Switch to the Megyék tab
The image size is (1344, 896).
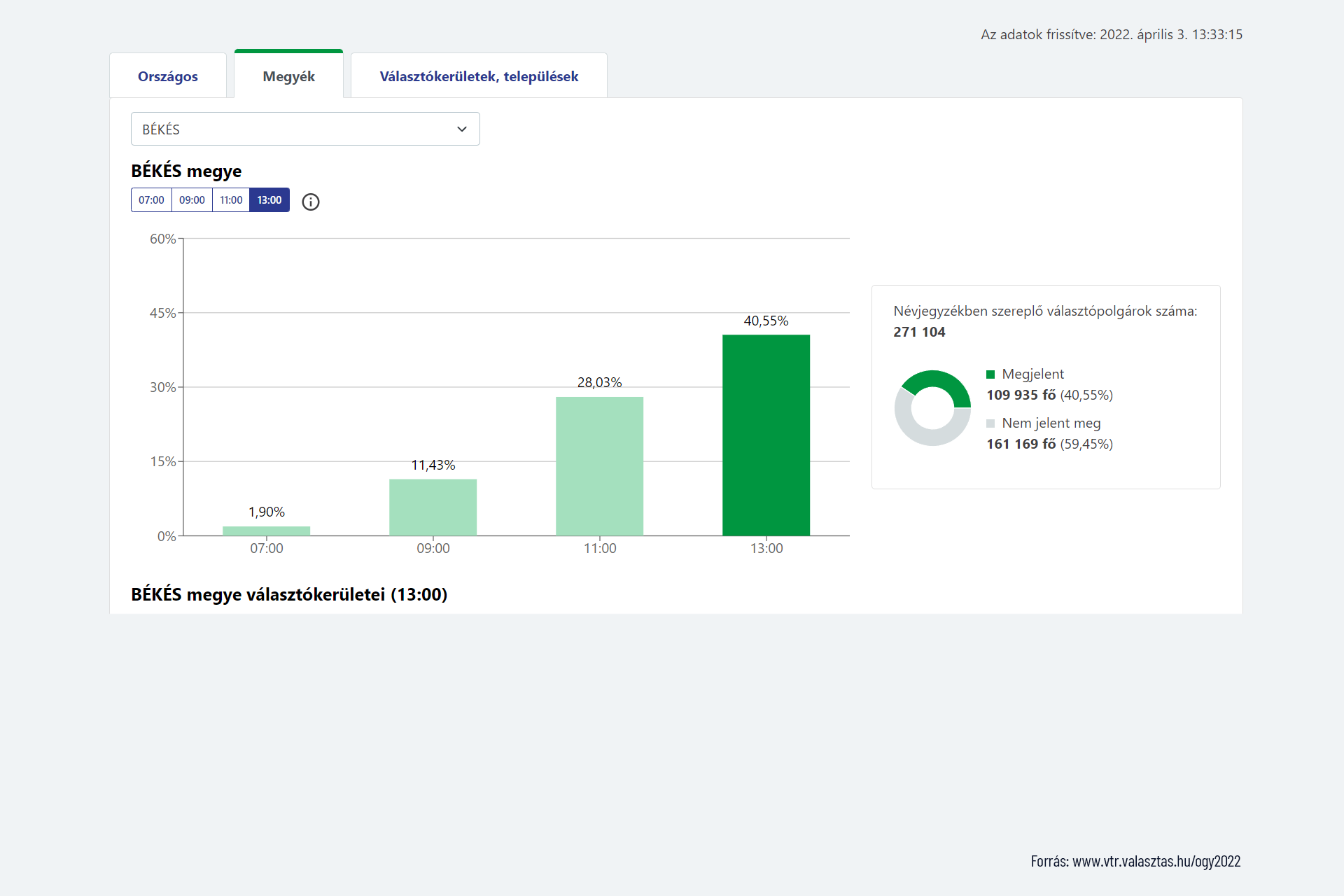[x=288, y=76]
